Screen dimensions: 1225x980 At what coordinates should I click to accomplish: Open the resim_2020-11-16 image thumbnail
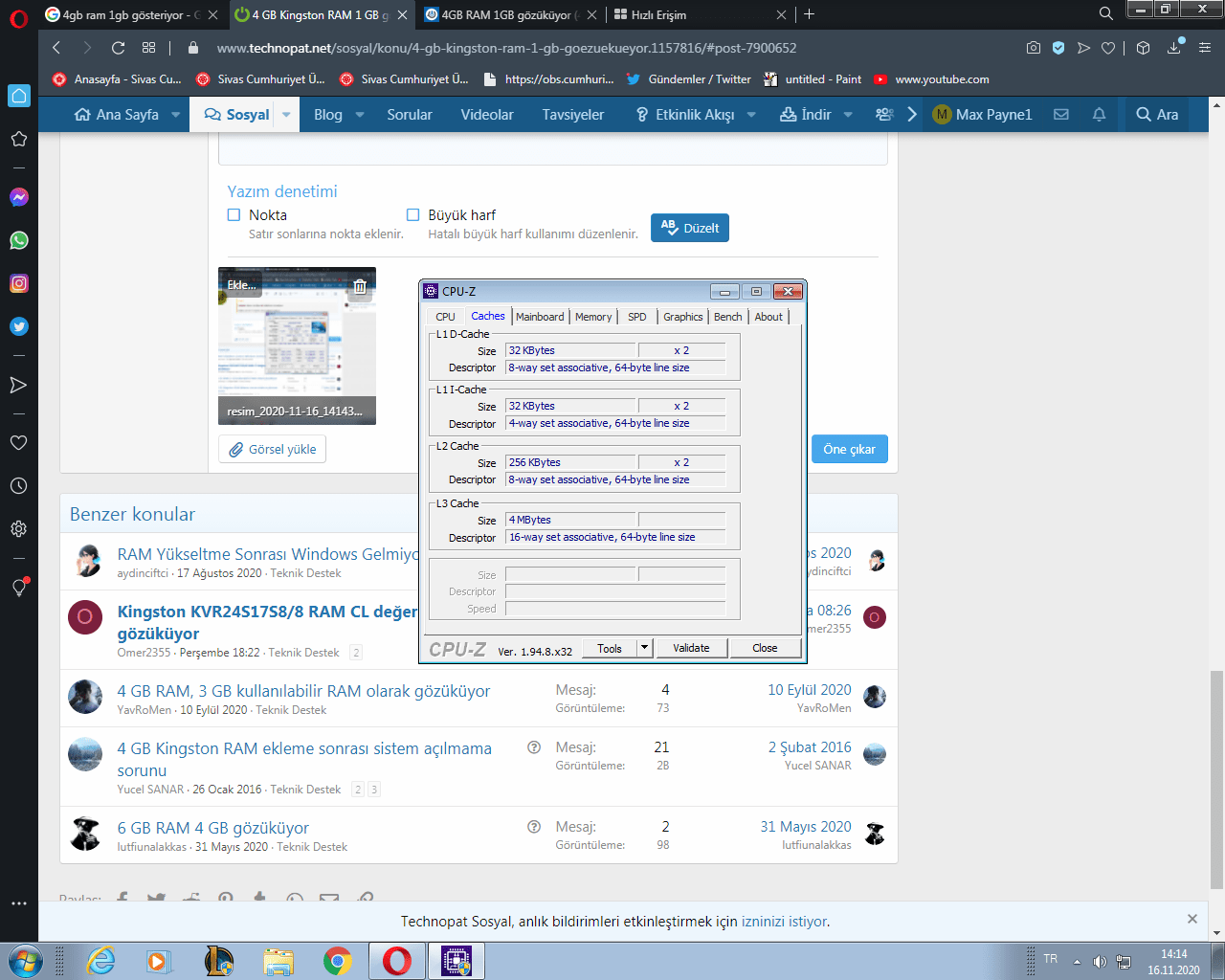[x=297, y=345]
